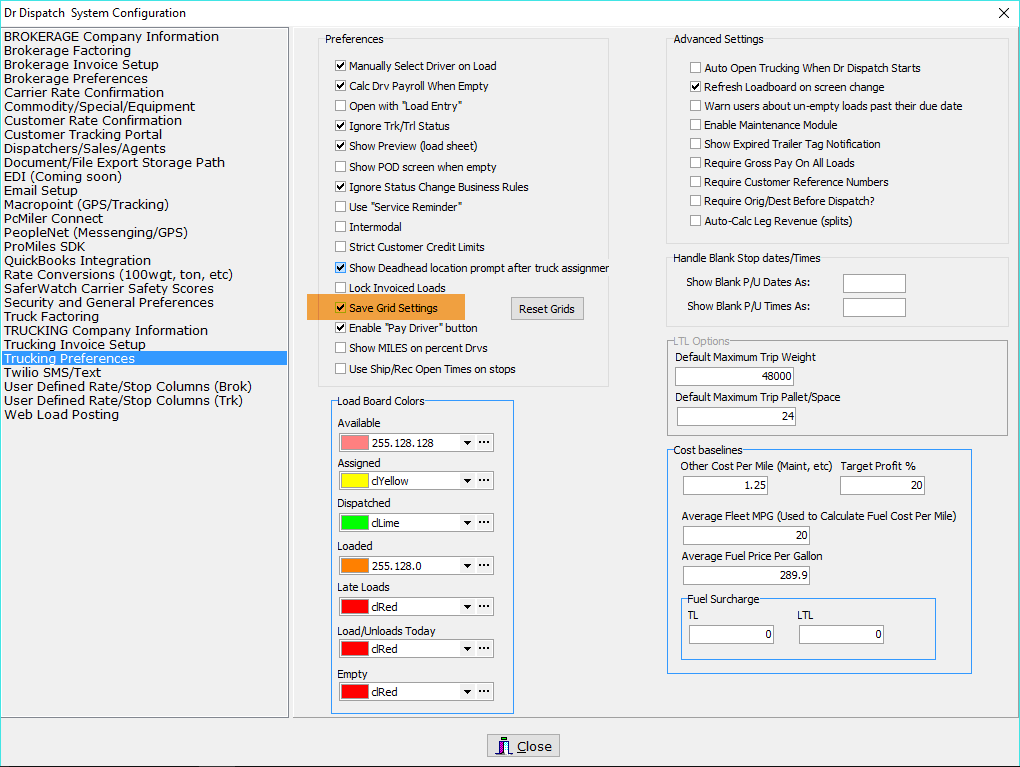Click the Close button at bottom

click(523, 746)
